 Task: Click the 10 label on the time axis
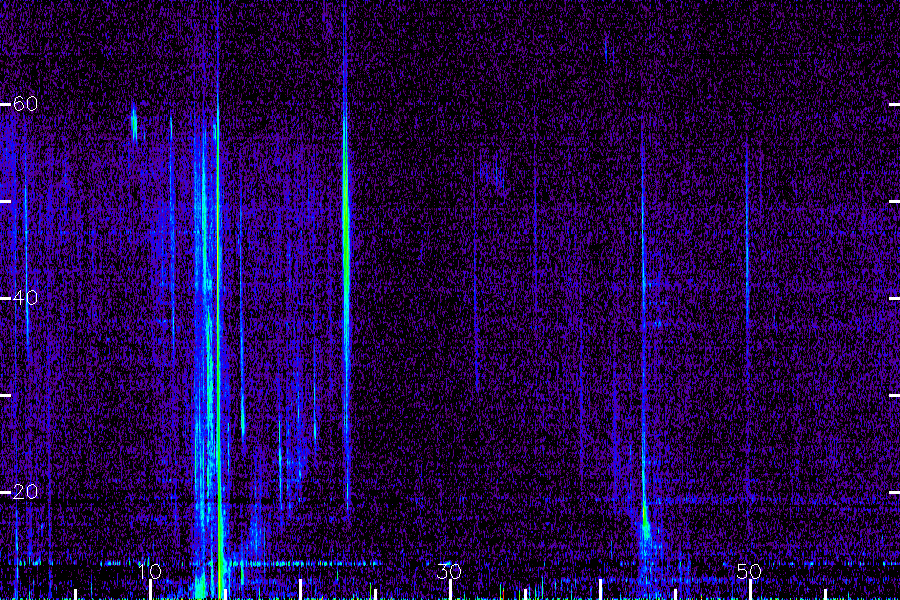(149, 571)
